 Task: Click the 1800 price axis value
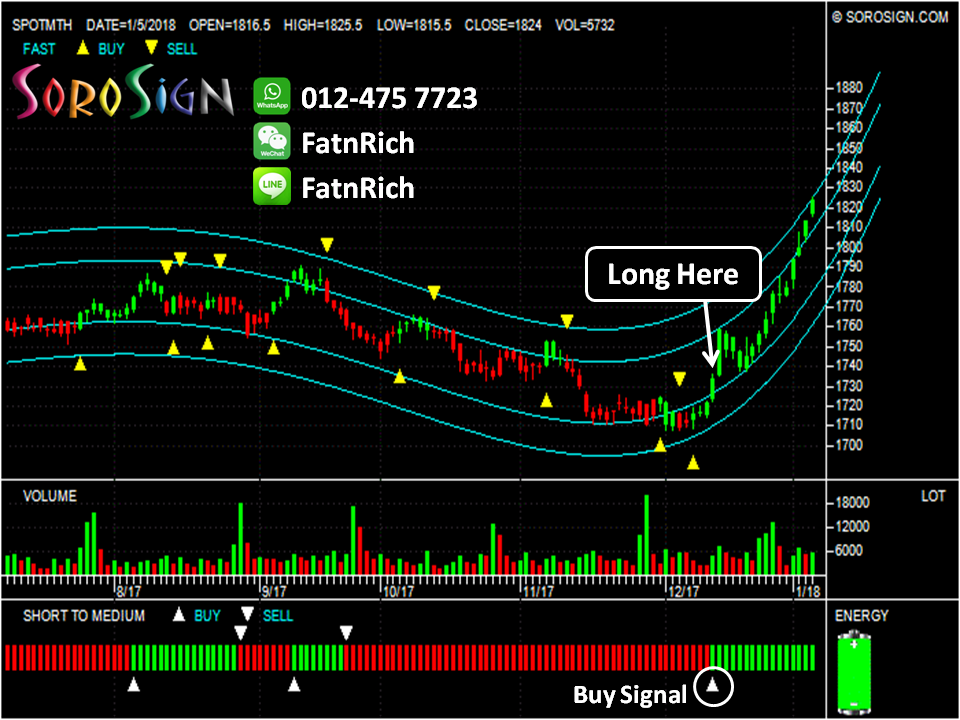pyautogui.click(x=849, y=247)
